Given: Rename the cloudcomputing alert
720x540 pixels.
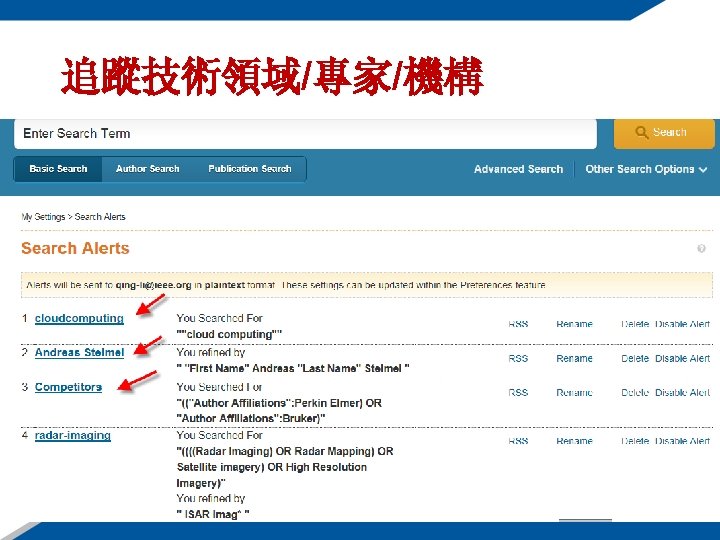Looking at the screenshot, I should click(574, 324).
